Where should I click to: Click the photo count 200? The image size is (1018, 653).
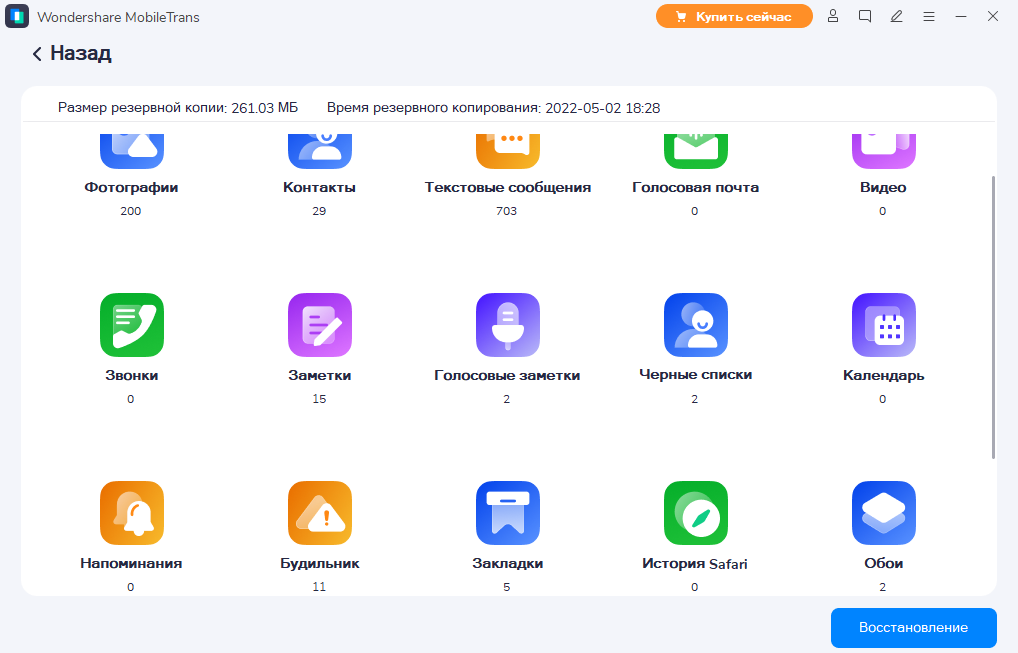point(130,211)
